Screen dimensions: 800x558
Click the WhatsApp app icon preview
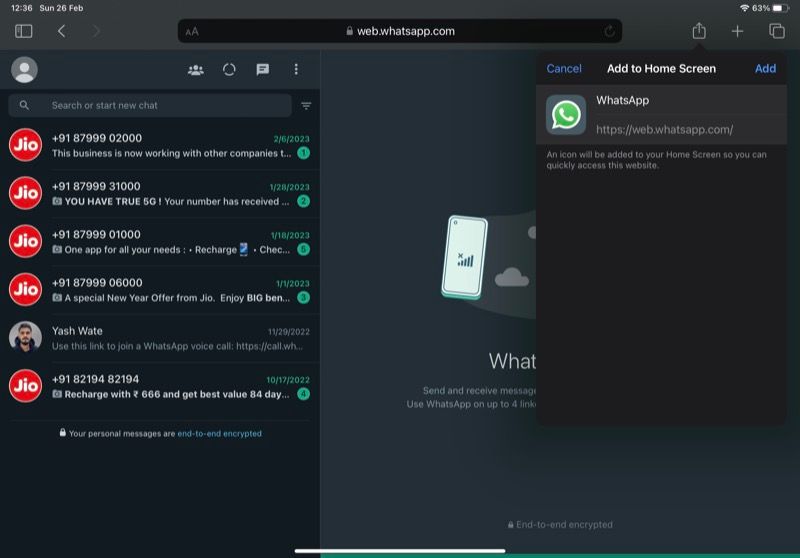[x=566, y=115]
